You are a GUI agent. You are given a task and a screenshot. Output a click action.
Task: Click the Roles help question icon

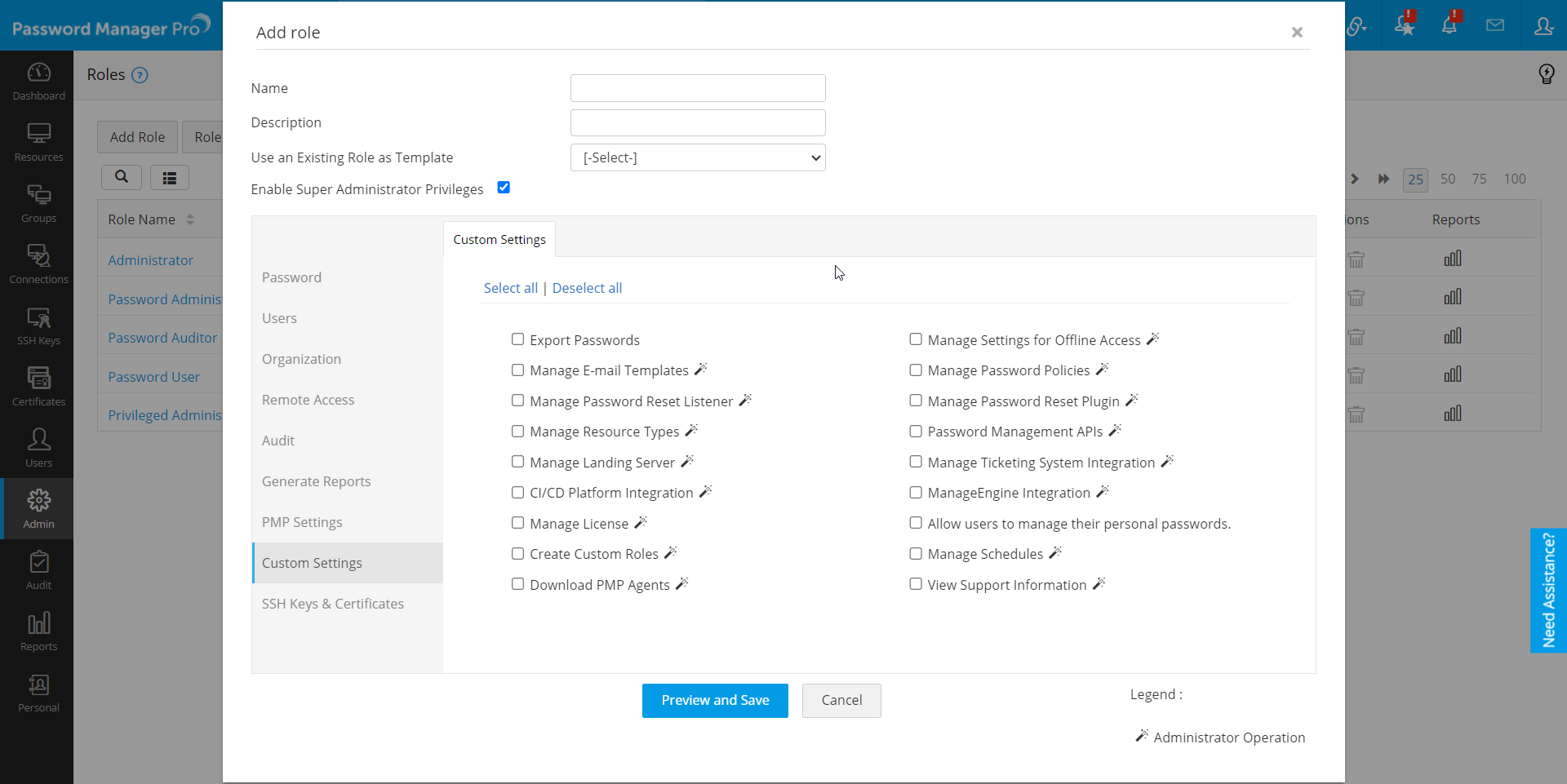[x=140, y=75]
